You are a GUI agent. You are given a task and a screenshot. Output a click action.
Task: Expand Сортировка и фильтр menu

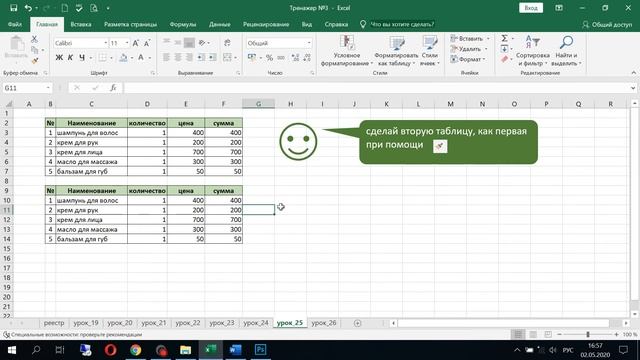coord(533,51)
